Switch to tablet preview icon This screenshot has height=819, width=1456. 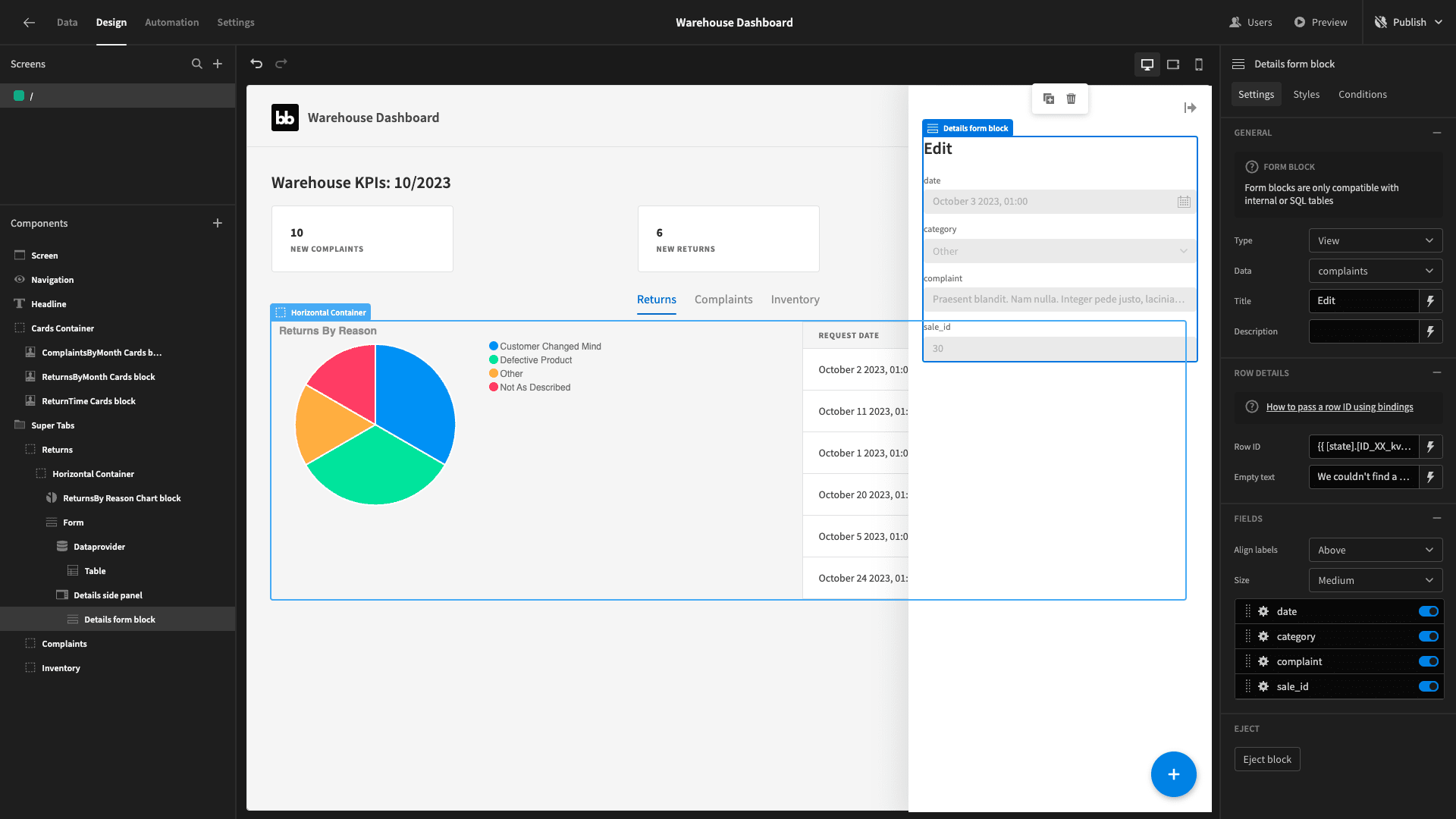click(x=1173, y=64)
